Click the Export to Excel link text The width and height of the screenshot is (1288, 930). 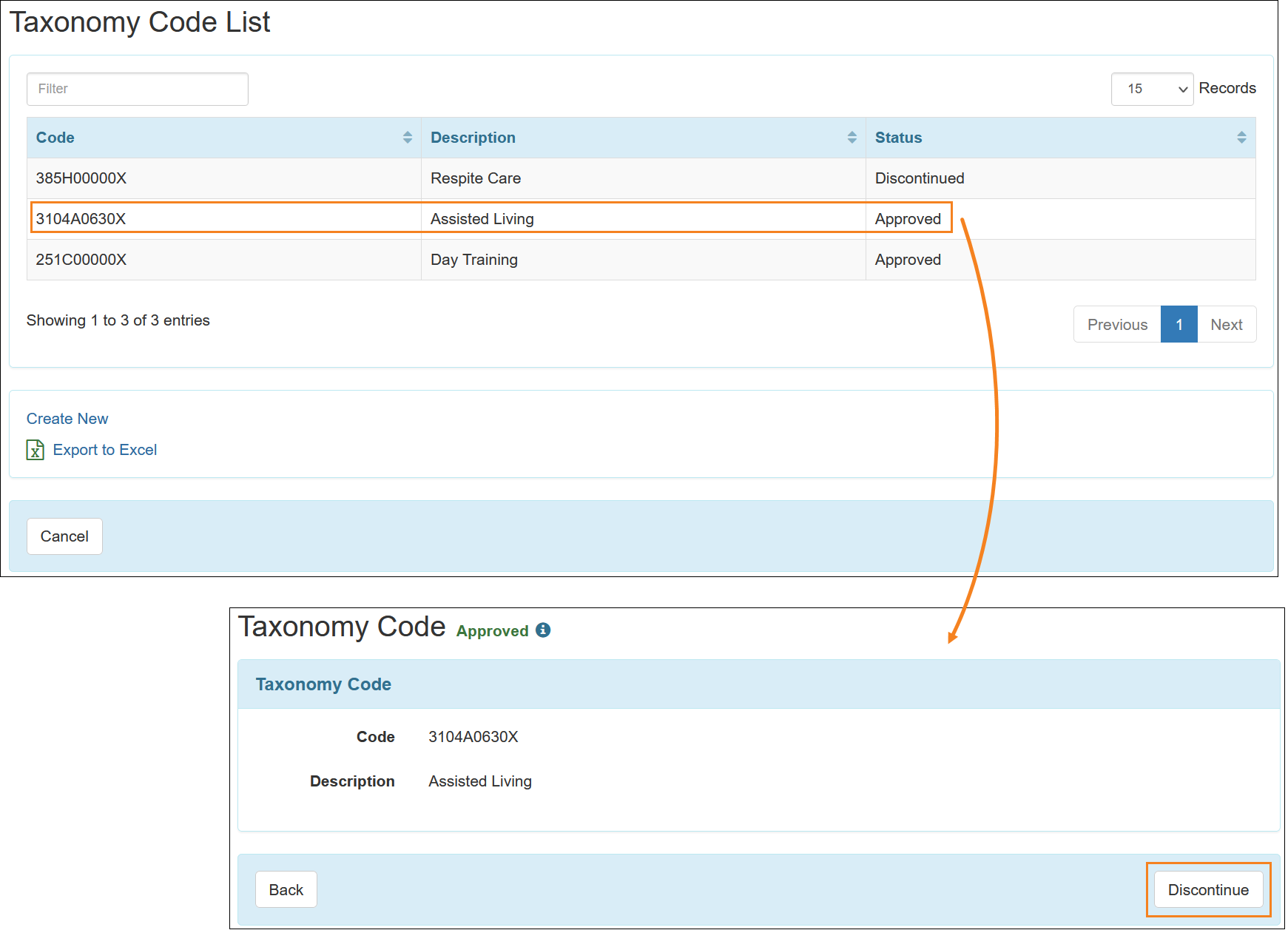point(104,450)
